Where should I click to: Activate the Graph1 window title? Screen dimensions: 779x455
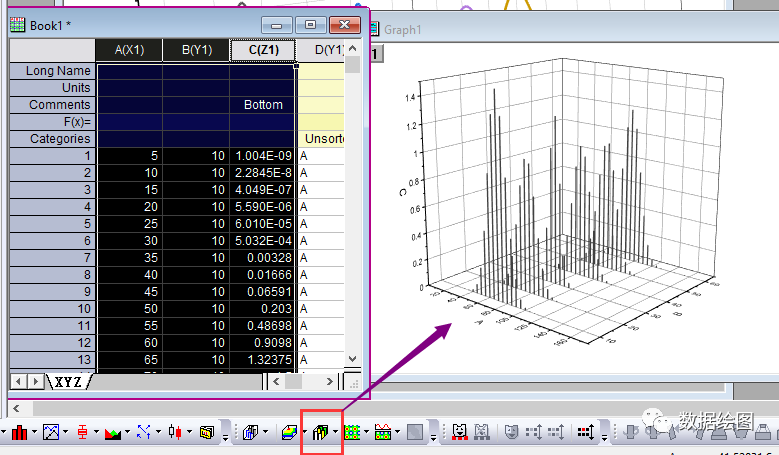coord(402,30)
